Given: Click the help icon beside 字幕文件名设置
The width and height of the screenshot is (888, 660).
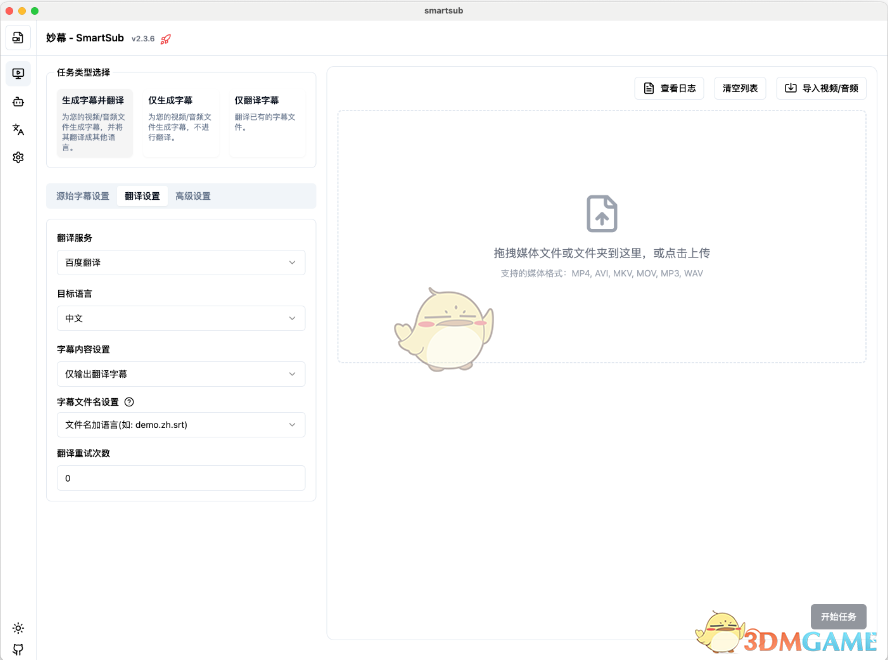Looking at the screenshot, I should [129, 402].
